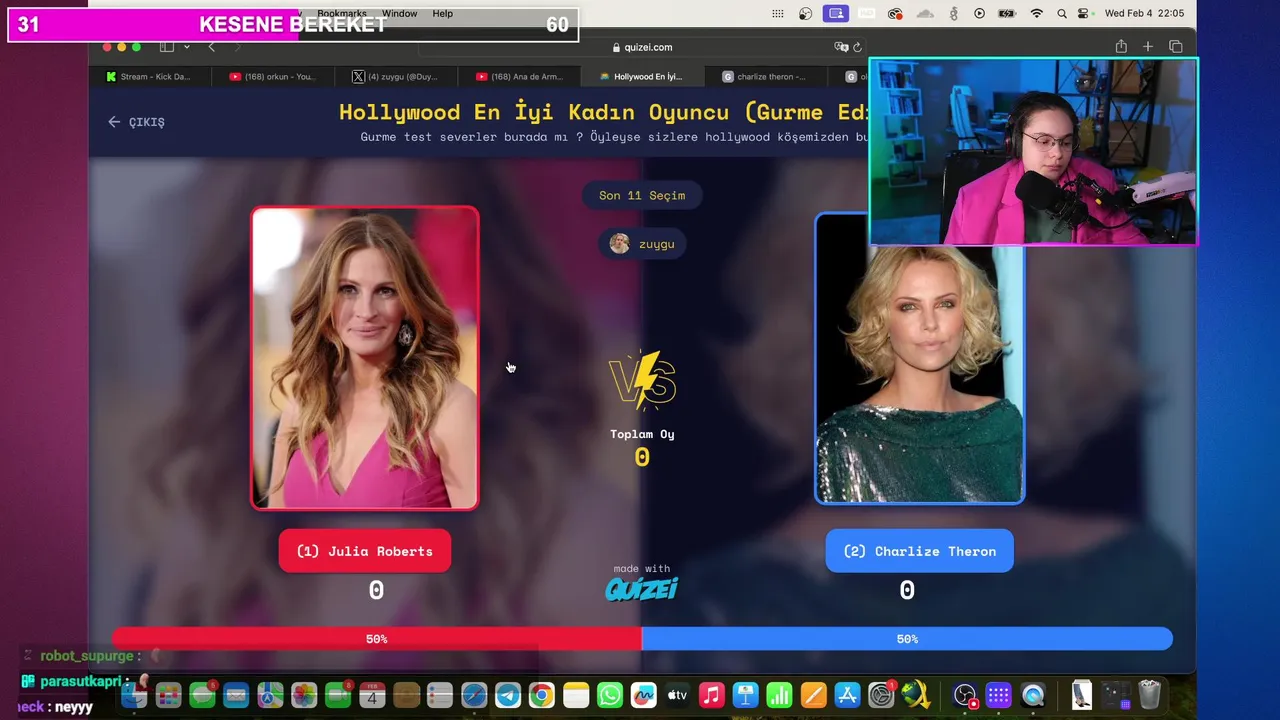Click the ÇIKIŞ back link
The height and width of the screenshot is (720, 1280).
point(137,122)
